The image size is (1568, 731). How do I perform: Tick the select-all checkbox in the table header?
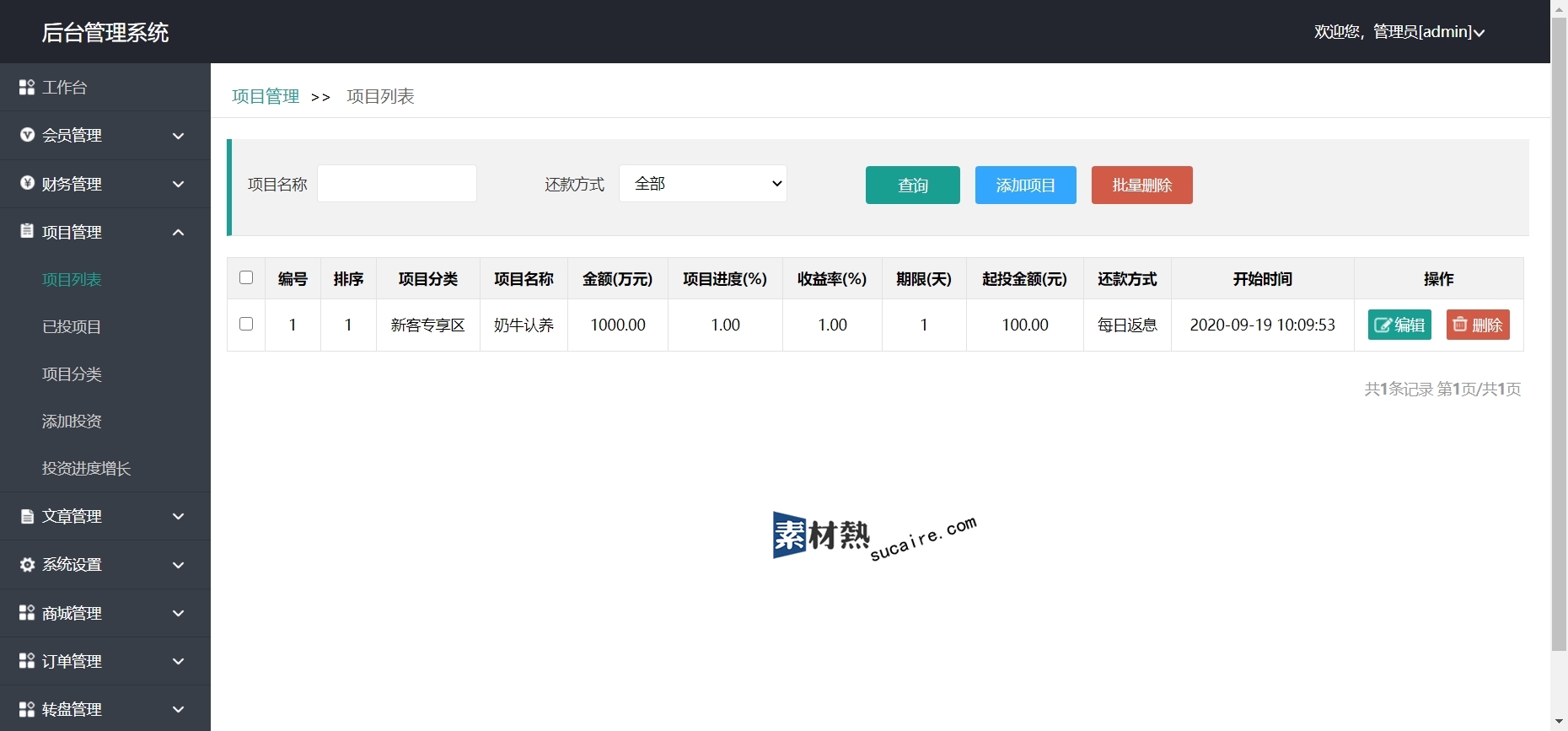[246, 277]
